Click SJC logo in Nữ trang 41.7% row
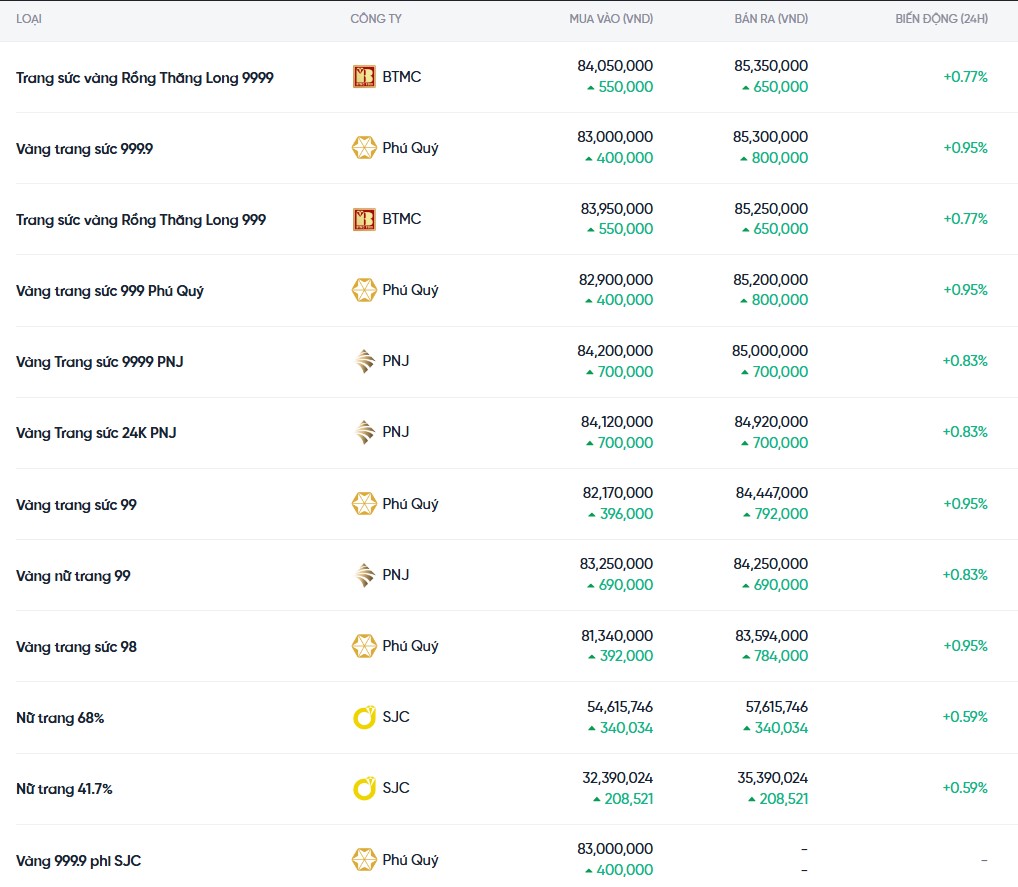Image resolution: width=1018 pixels, height=887 pixels. [364, 788]
